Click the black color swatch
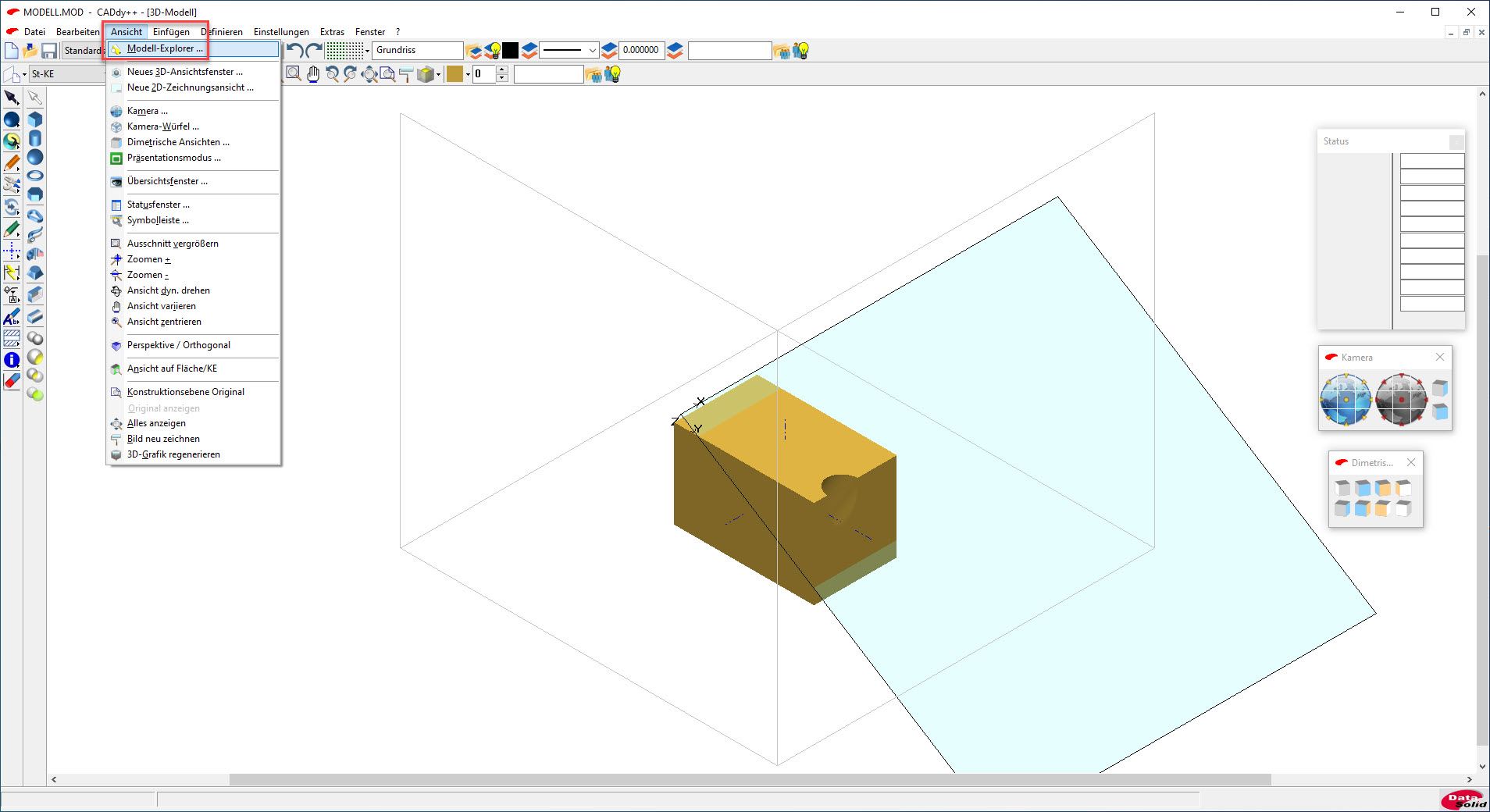 (x=511, y=51)
